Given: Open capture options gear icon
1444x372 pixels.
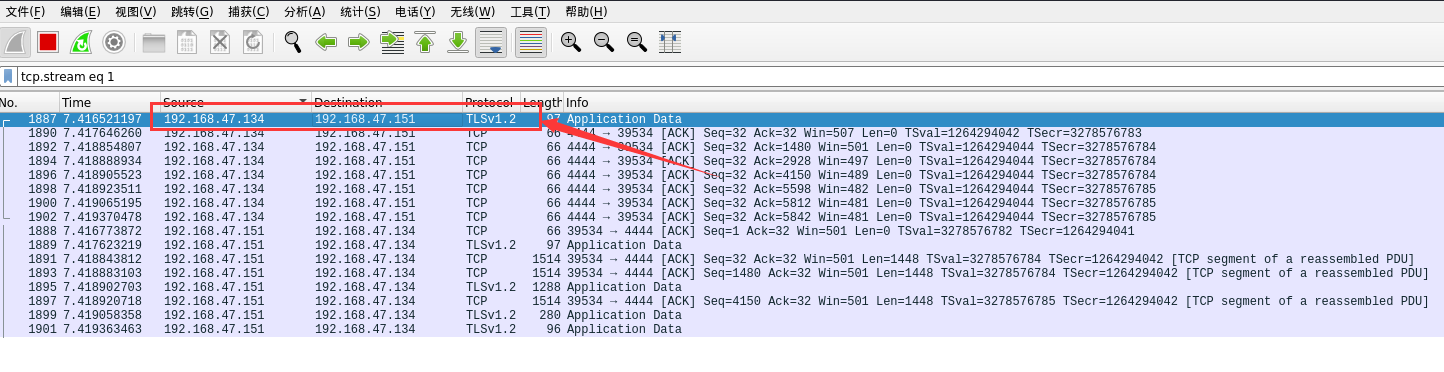Looking at the screenshot, I should [x=114, y=42].
